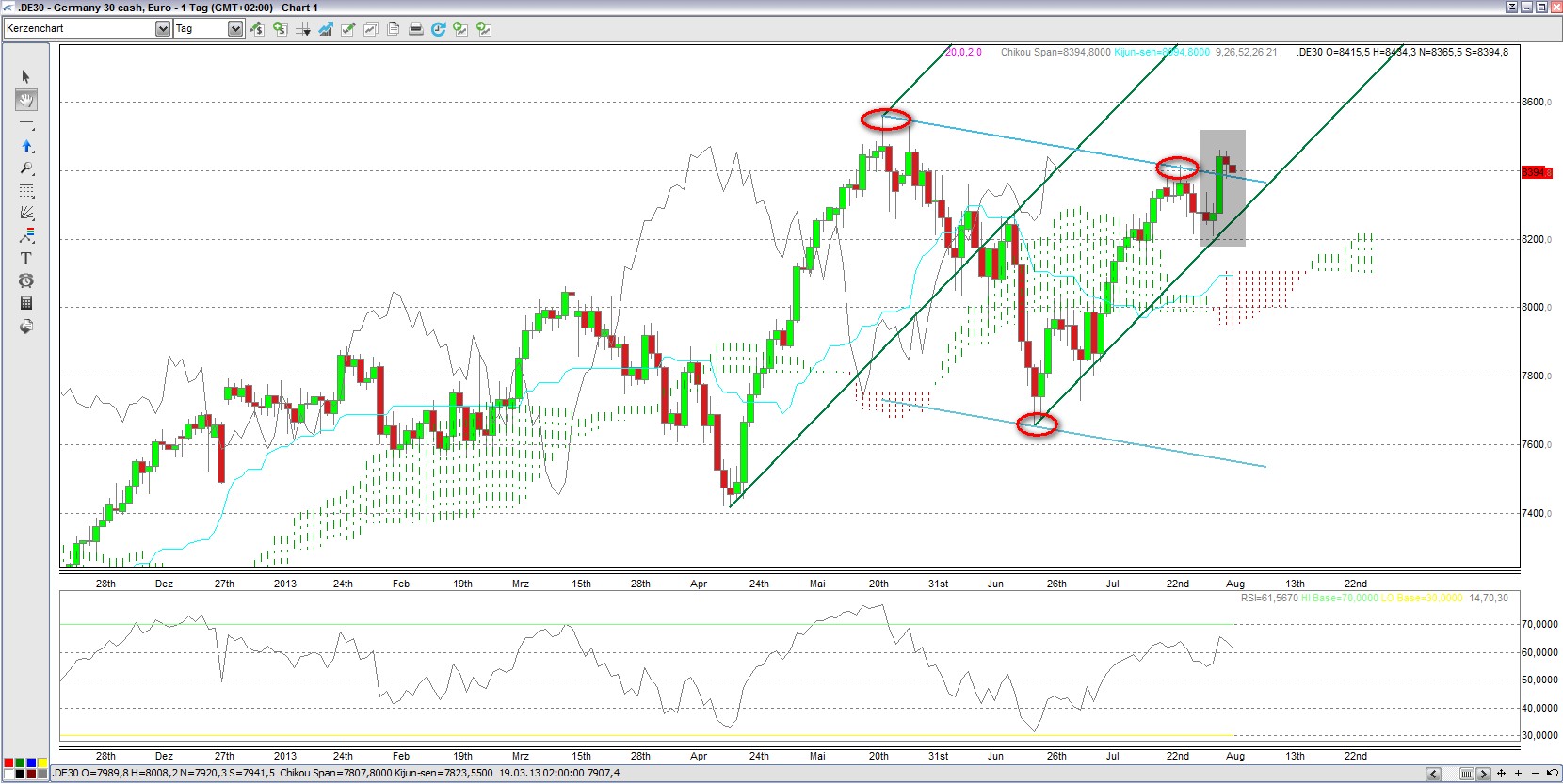Click the refresh chart clock icon
Image resolution: width=1563 pixels, height=784 pixels.
click(438, 29)
